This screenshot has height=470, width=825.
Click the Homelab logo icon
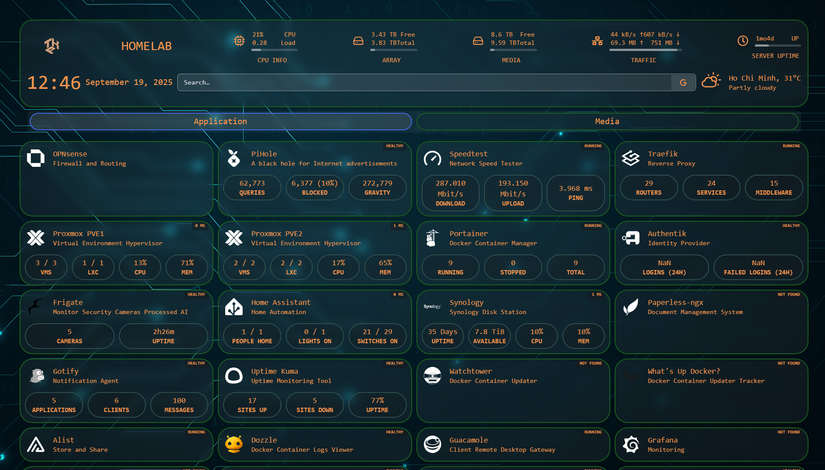52,46
